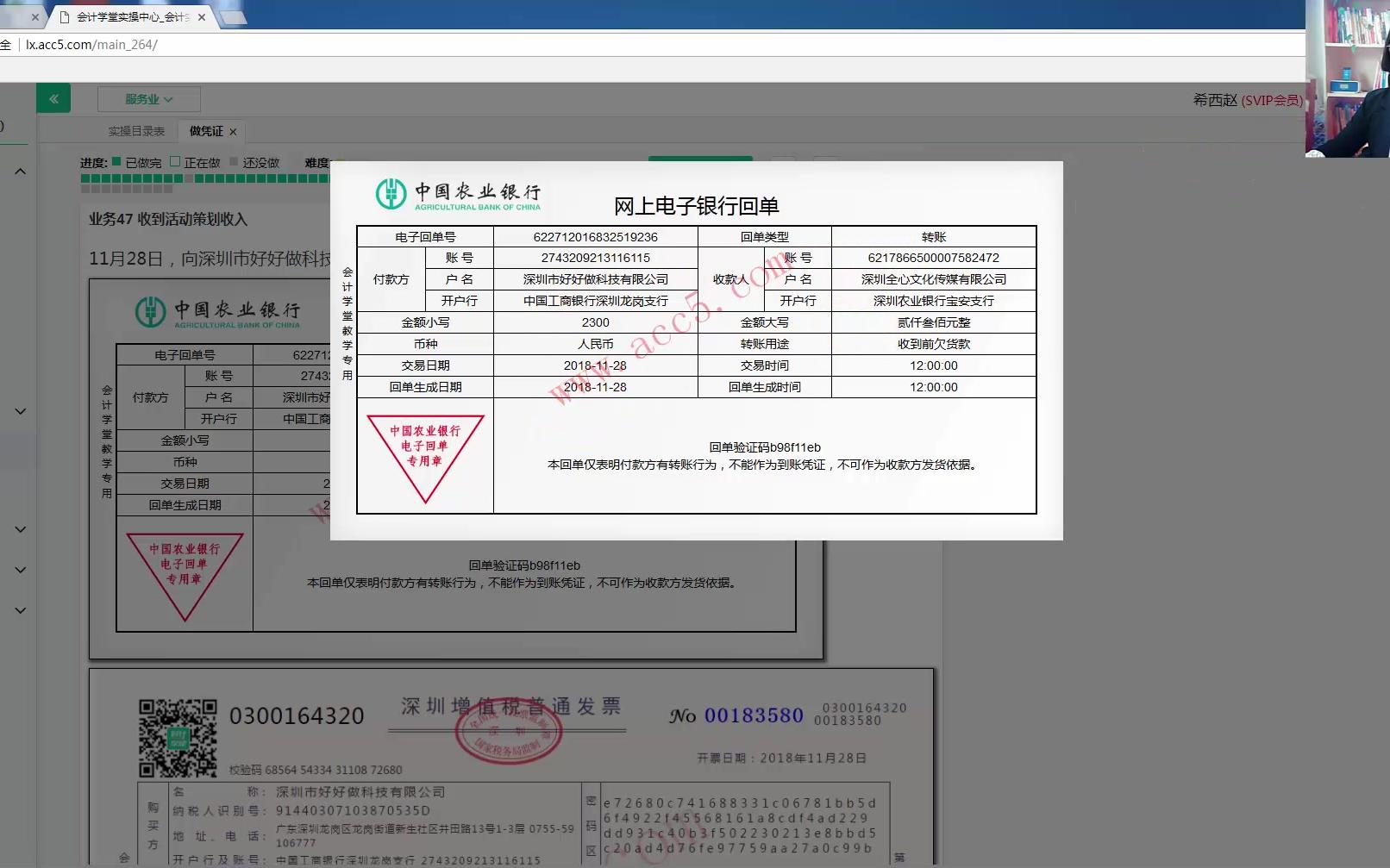Click receipt number 622712016832519236

595,237
